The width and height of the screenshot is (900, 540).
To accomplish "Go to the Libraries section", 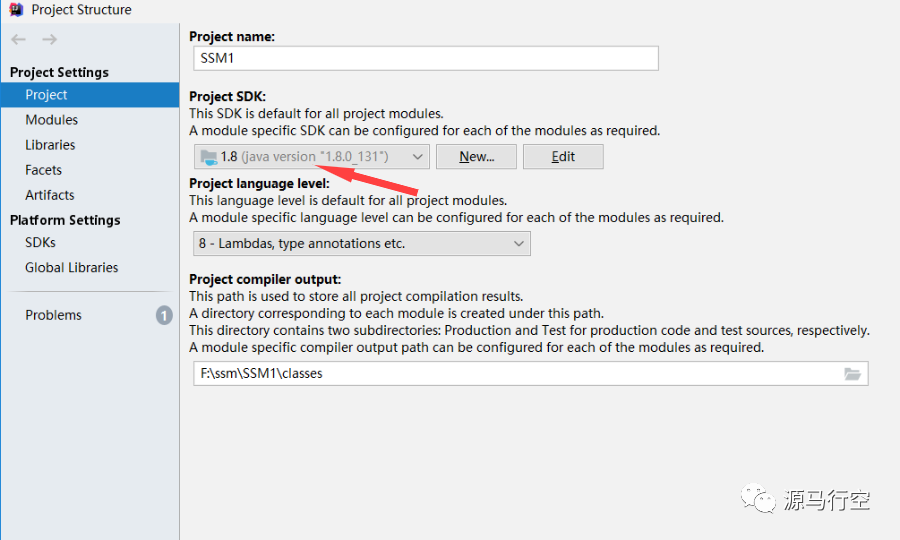I will [50, 145].
